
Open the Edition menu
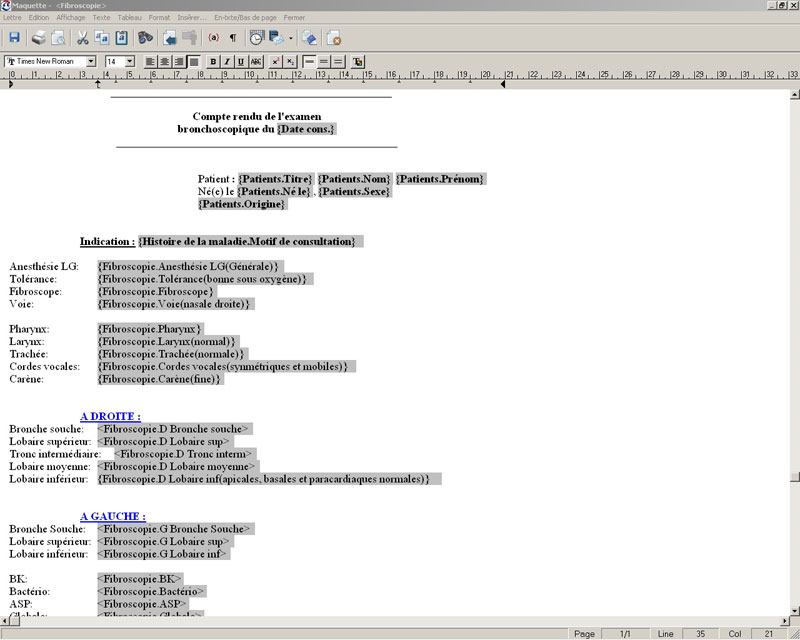point(39,17)
